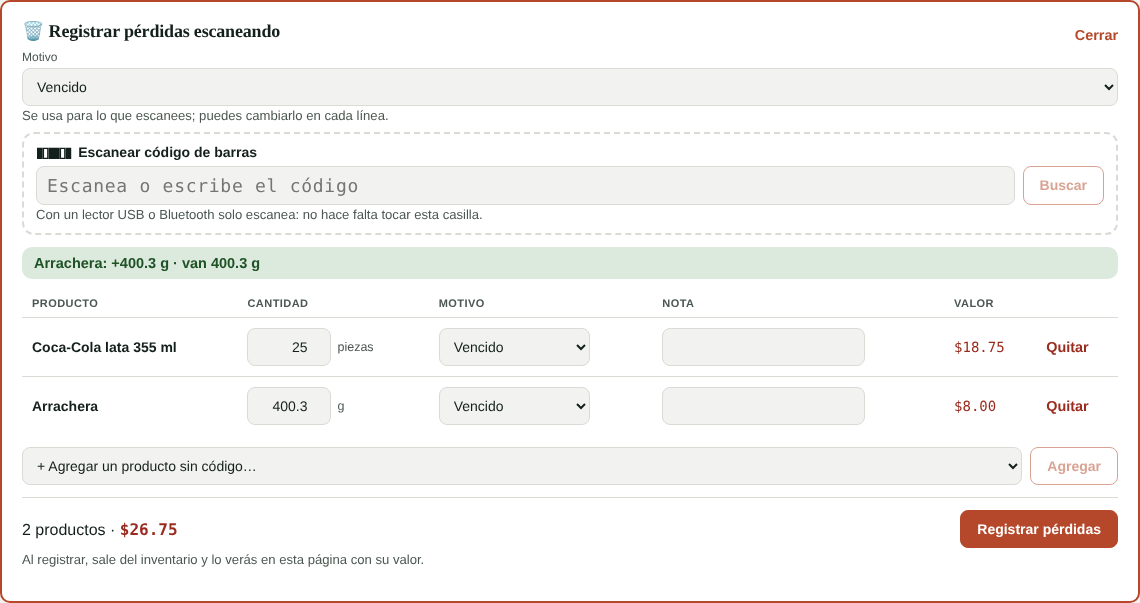Open the Motivo dropdown for Coca-Cola row
The image size is (1140, 603).
514,347
